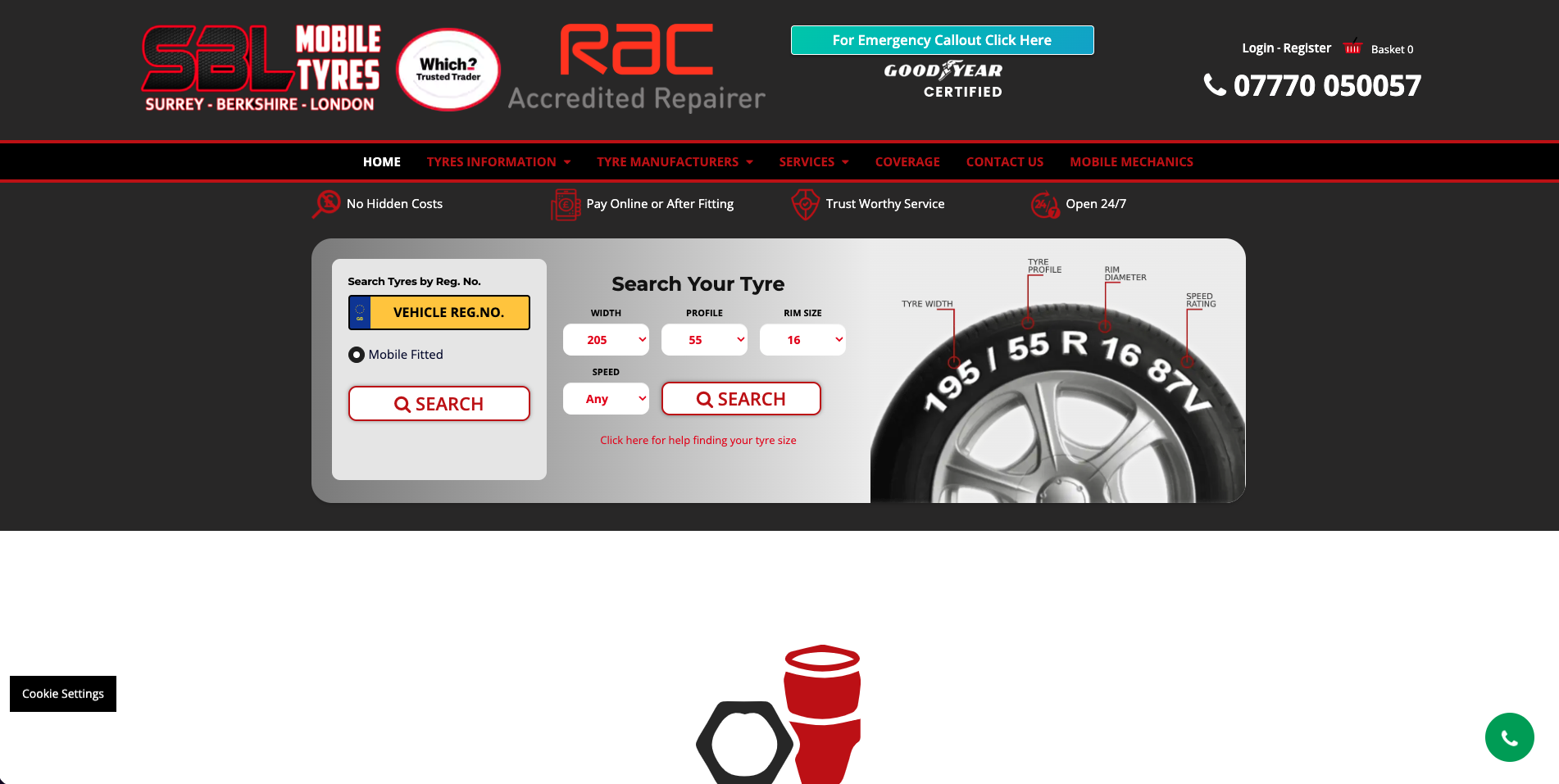The image size is (1559, 784).
Task: Click the green floating call button
Action: [1509, 737]
